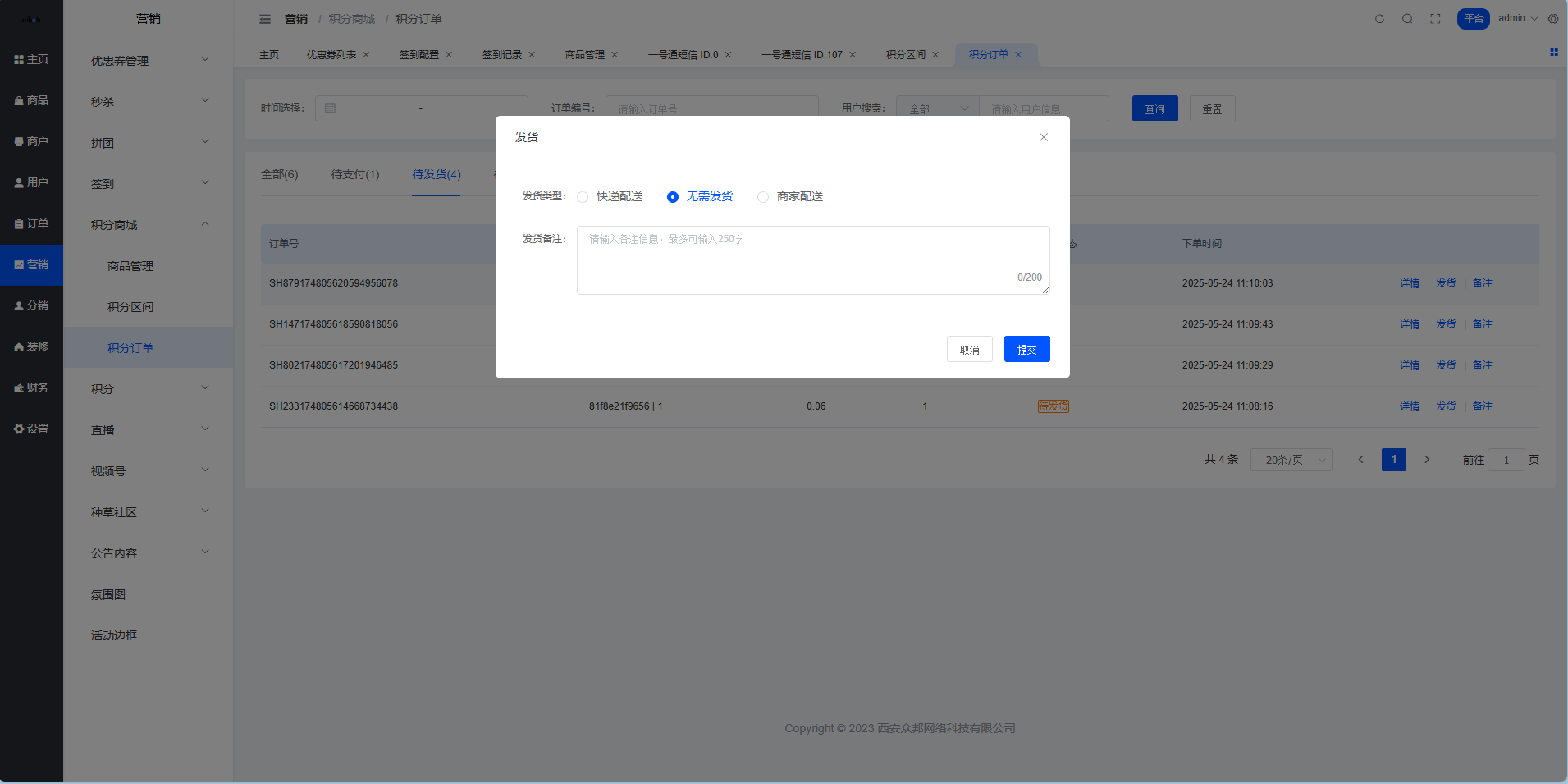The width and height of the screenshot is (1568, 784).
Task: Collapse sidebar with hamburger menu icon
Action: click(x=265, y=19)
